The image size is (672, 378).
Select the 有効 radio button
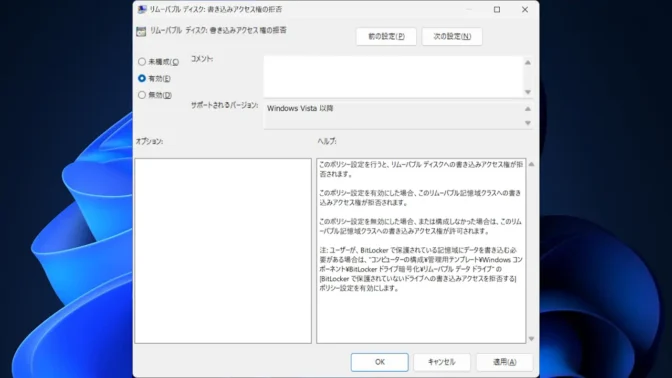coord(142,78)
